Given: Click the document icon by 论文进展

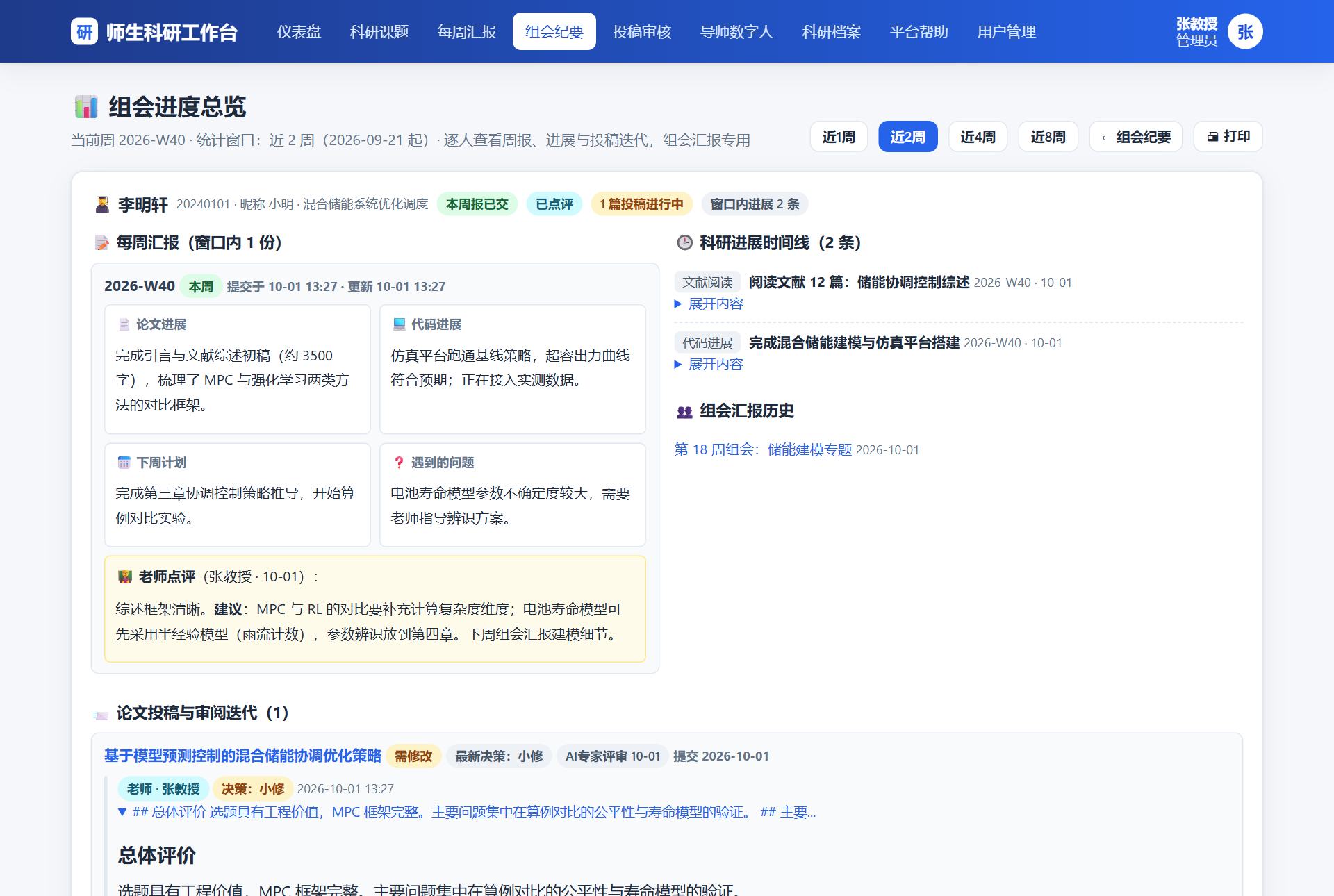Looking at the screenshot, I should coord(124,324).
